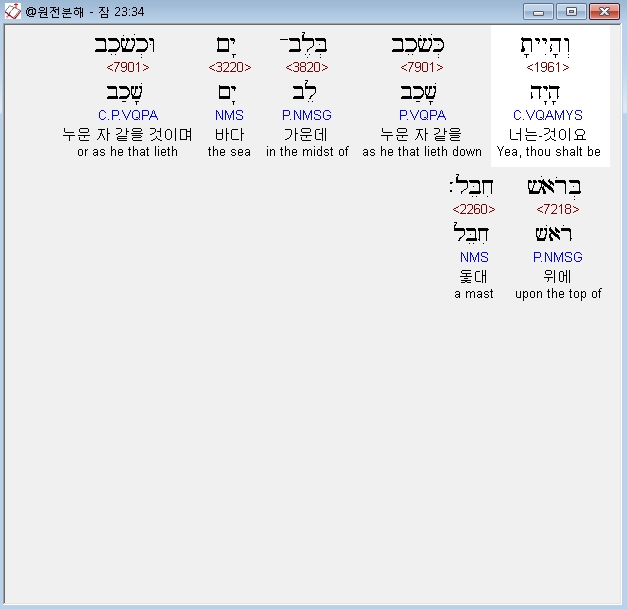627x609 pixels.
Task: Click the Hebrew lemma below <7218>
Action: (x=554, y=234)
